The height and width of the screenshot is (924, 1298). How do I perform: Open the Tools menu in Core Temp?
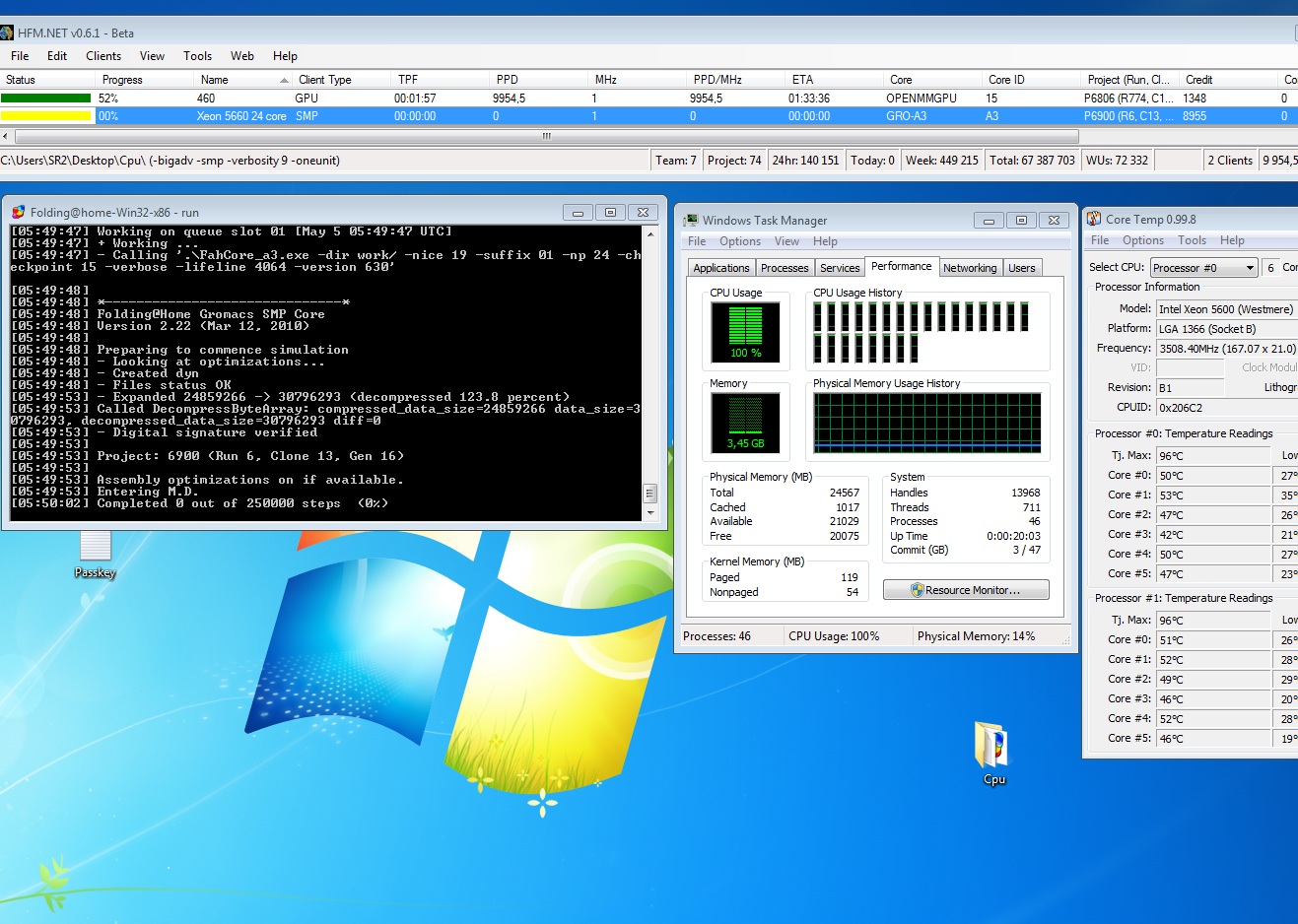point(1192,240)
